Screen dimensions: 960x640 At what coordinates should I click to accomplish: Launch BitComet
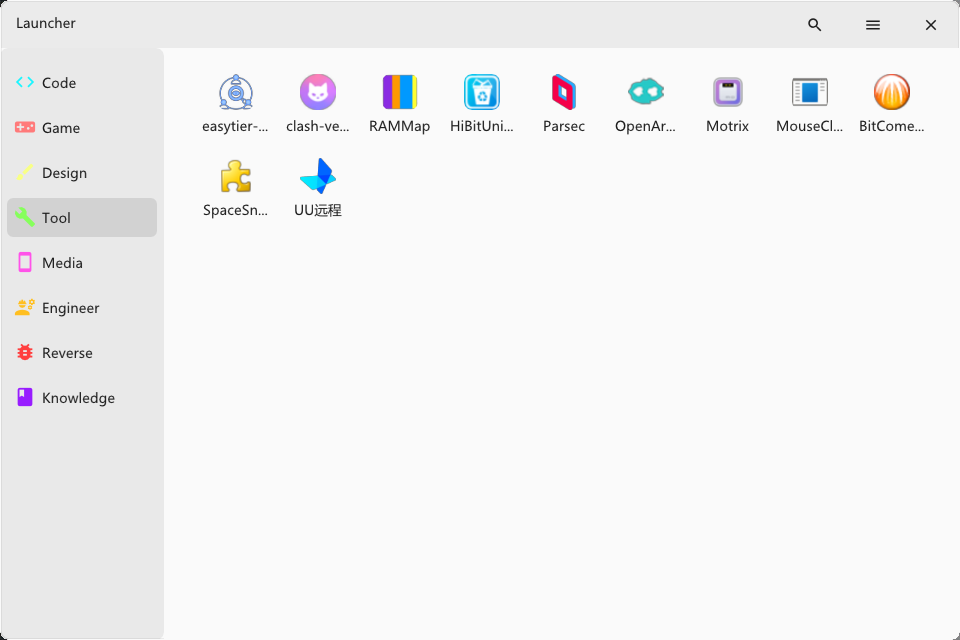(x=891, y=92)
